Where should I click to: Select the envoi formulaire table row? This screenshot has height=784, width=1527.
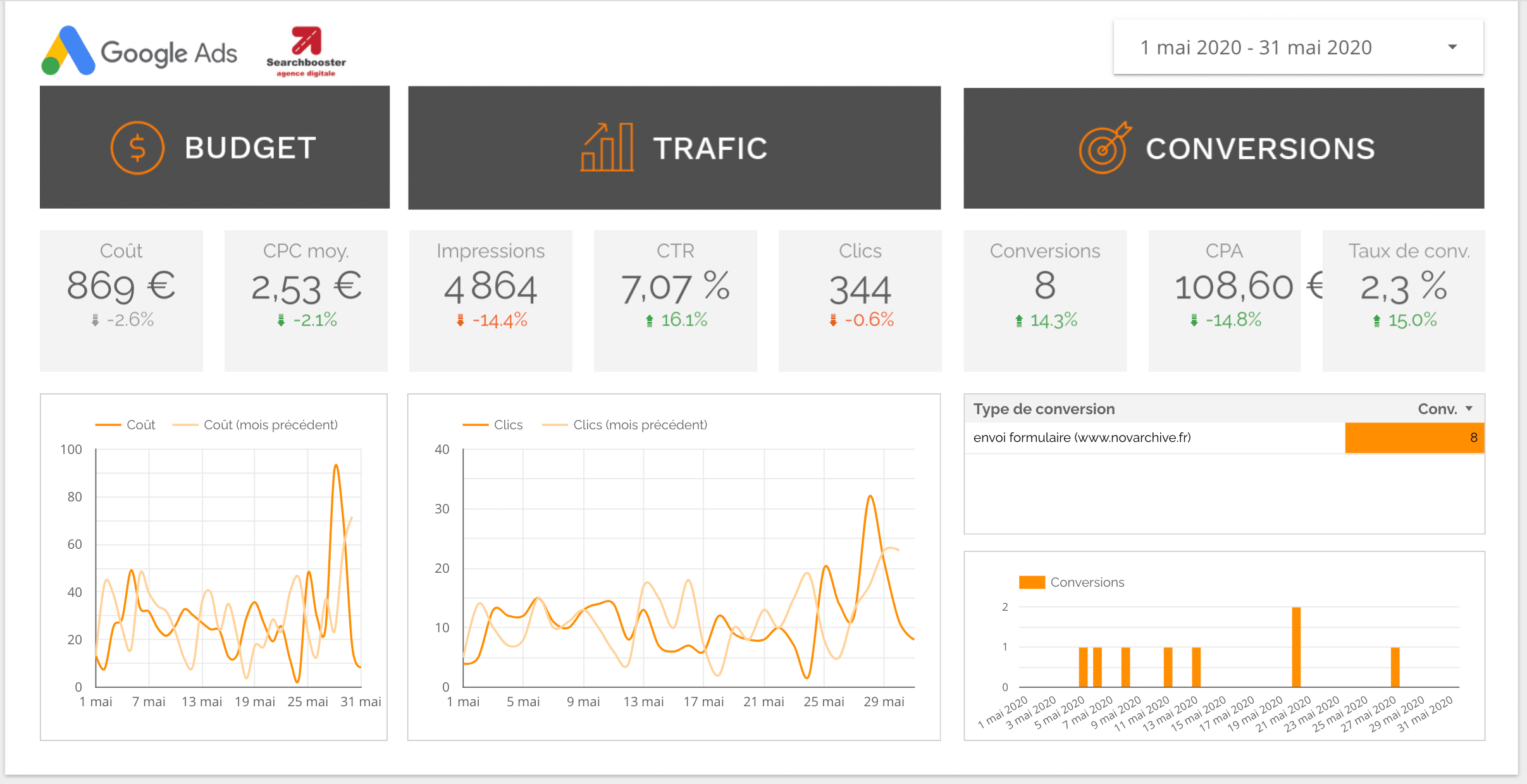pos(1082,438)
